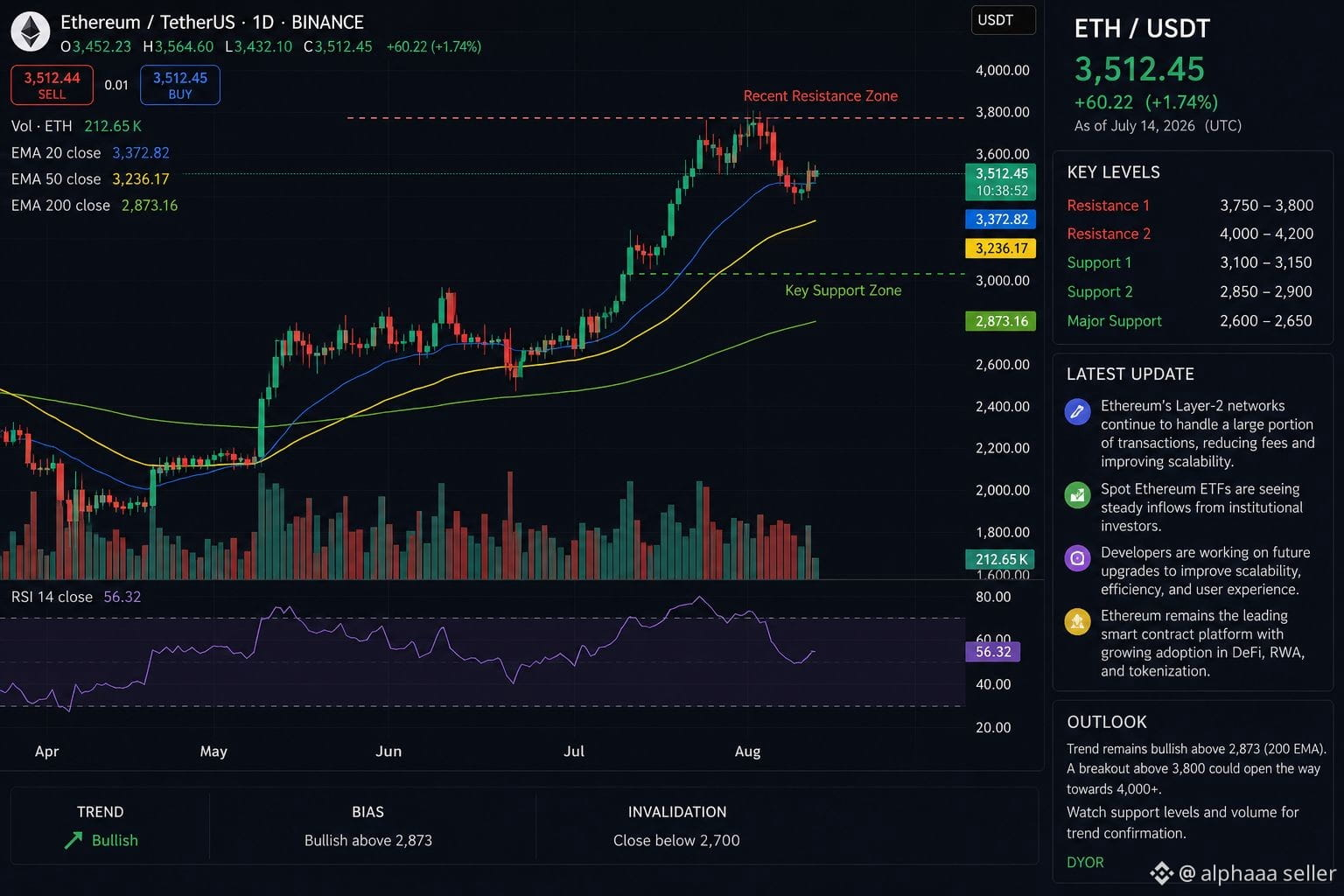Click the Ethereum logo beside the chart title
The height and width of the screenshot is (896, 1344).
(x=31, y=31)
